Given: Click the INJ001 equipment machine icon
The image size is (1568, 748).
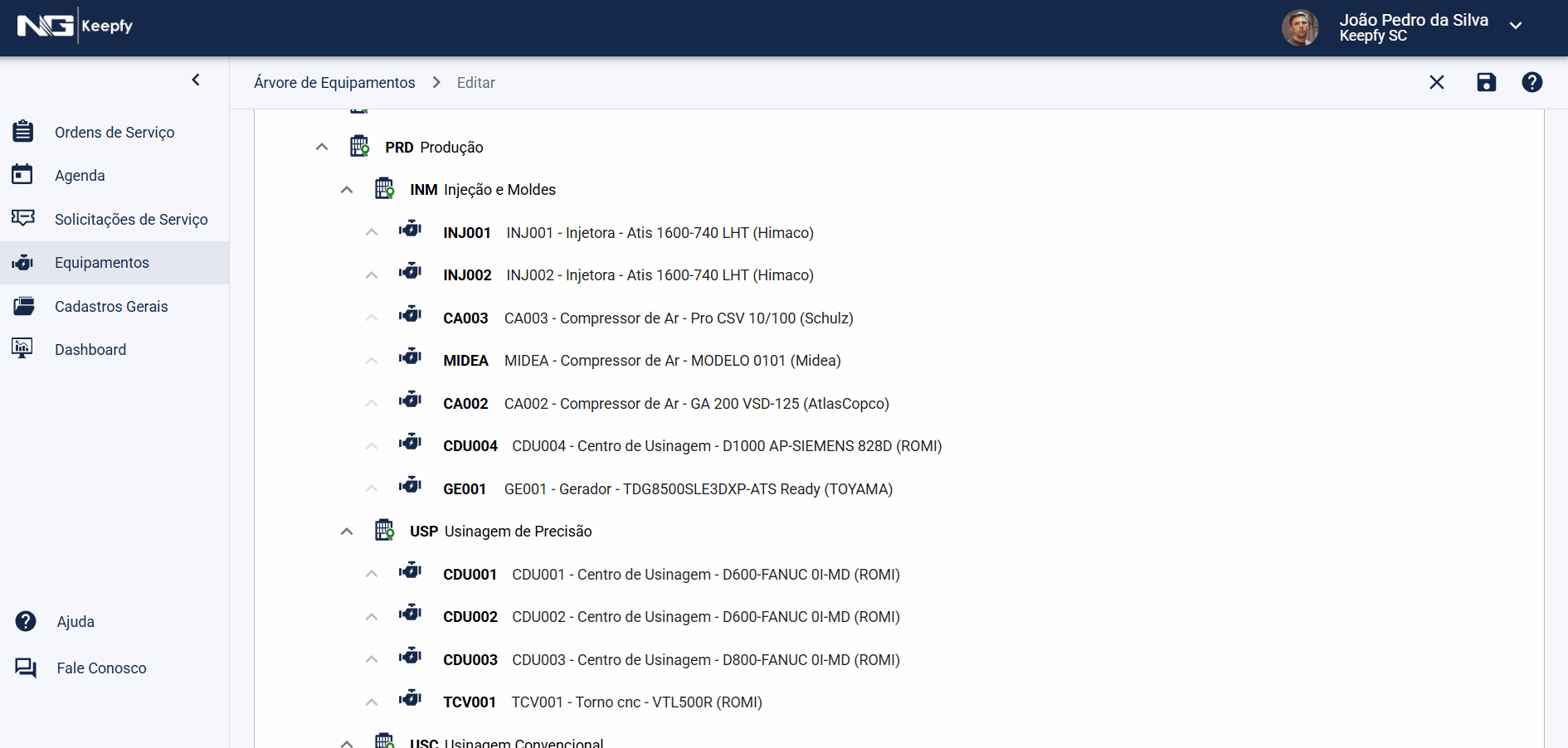Looking at the screenshot, I should 410,230.
